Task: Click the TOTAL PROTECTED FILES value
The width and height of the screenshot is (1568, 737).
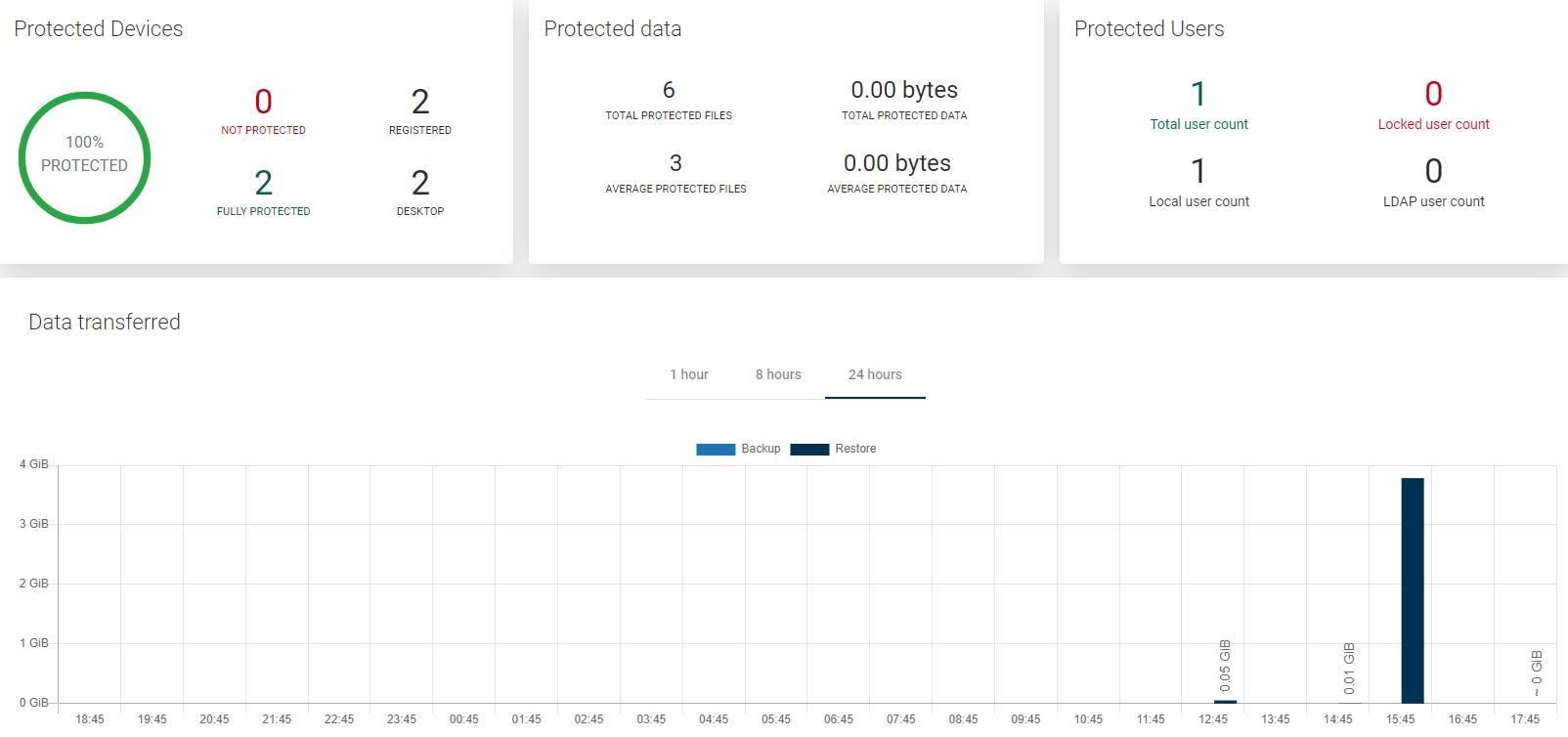Action: click(x=669, y=90)
